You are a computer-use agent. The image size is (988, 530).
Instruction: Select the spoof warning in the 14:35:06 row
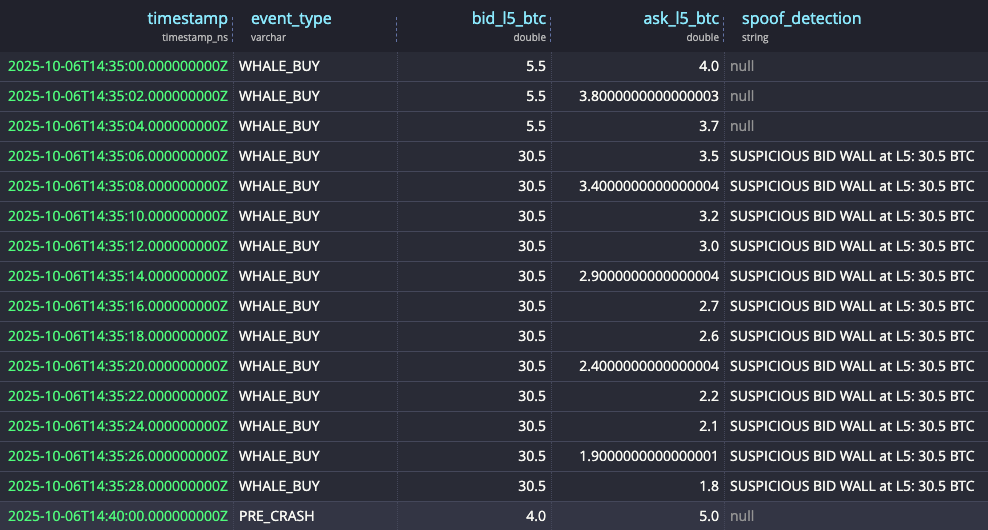tap(851, 156)
